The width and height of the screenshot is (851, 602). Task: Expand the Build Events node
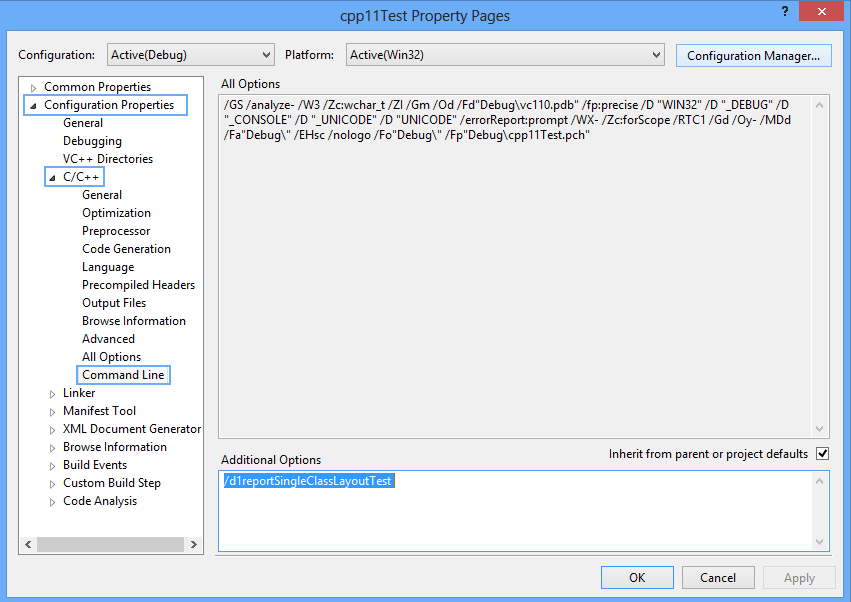point(52,466)
